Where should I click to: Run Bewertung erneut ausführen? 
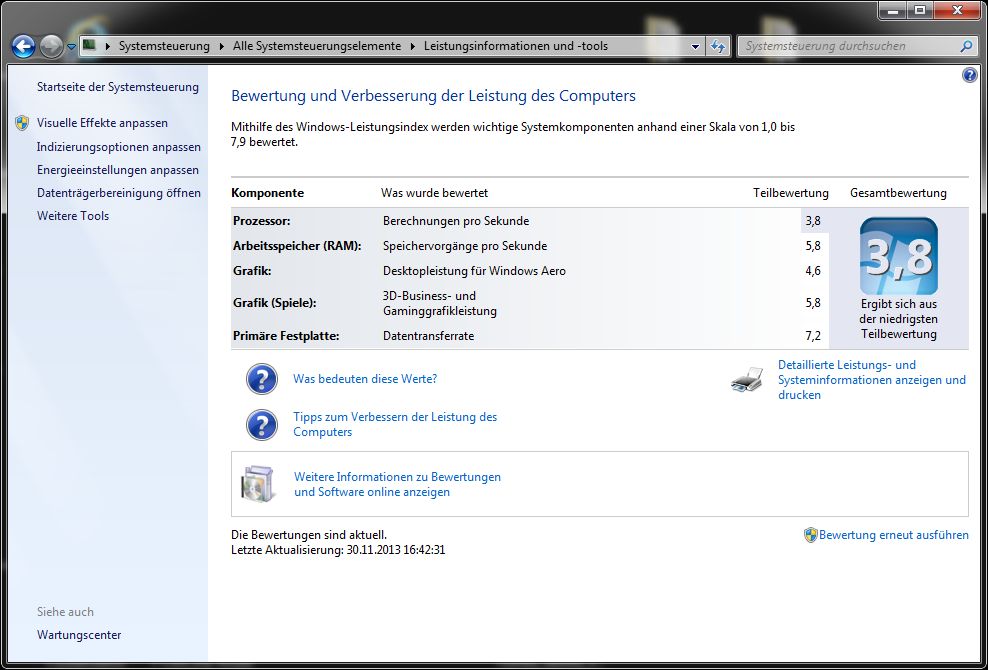[x=893, y=534]
